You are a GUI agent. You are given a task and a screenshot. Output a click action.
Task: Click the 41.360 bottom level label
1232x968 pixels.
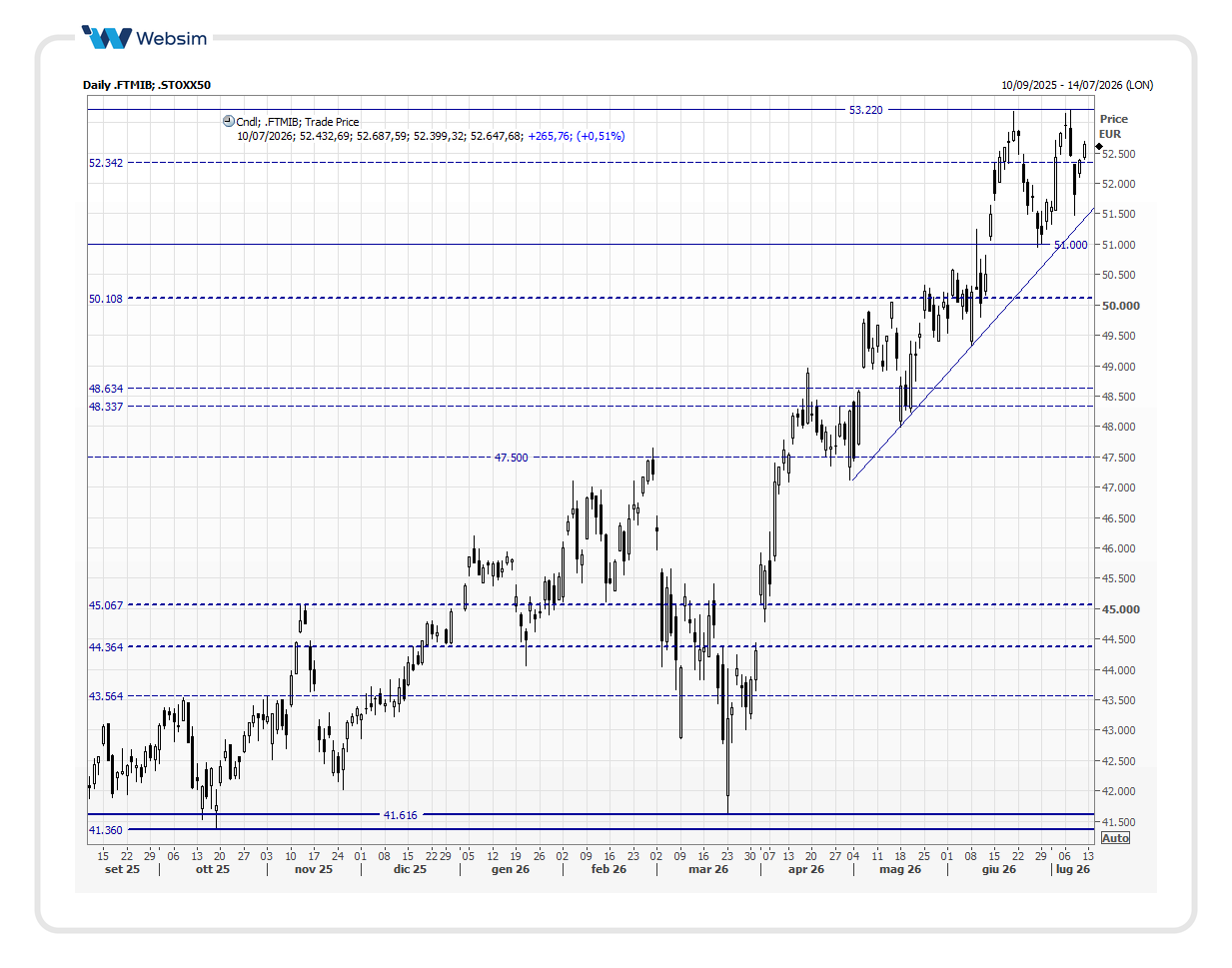[x=106, y=830]
